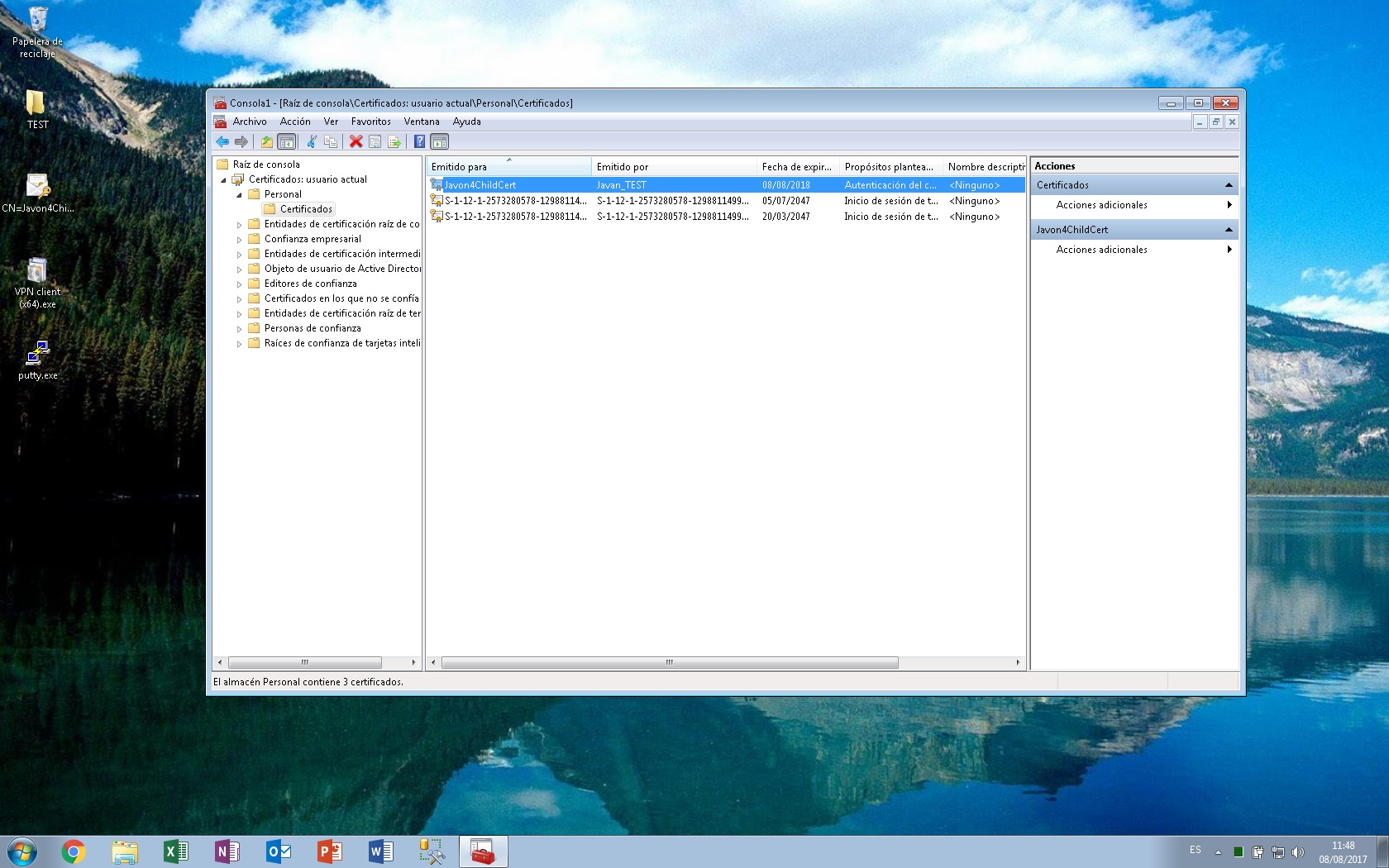Click the copy toolbar icon
1389x868 pixels.
click(331, 141)
